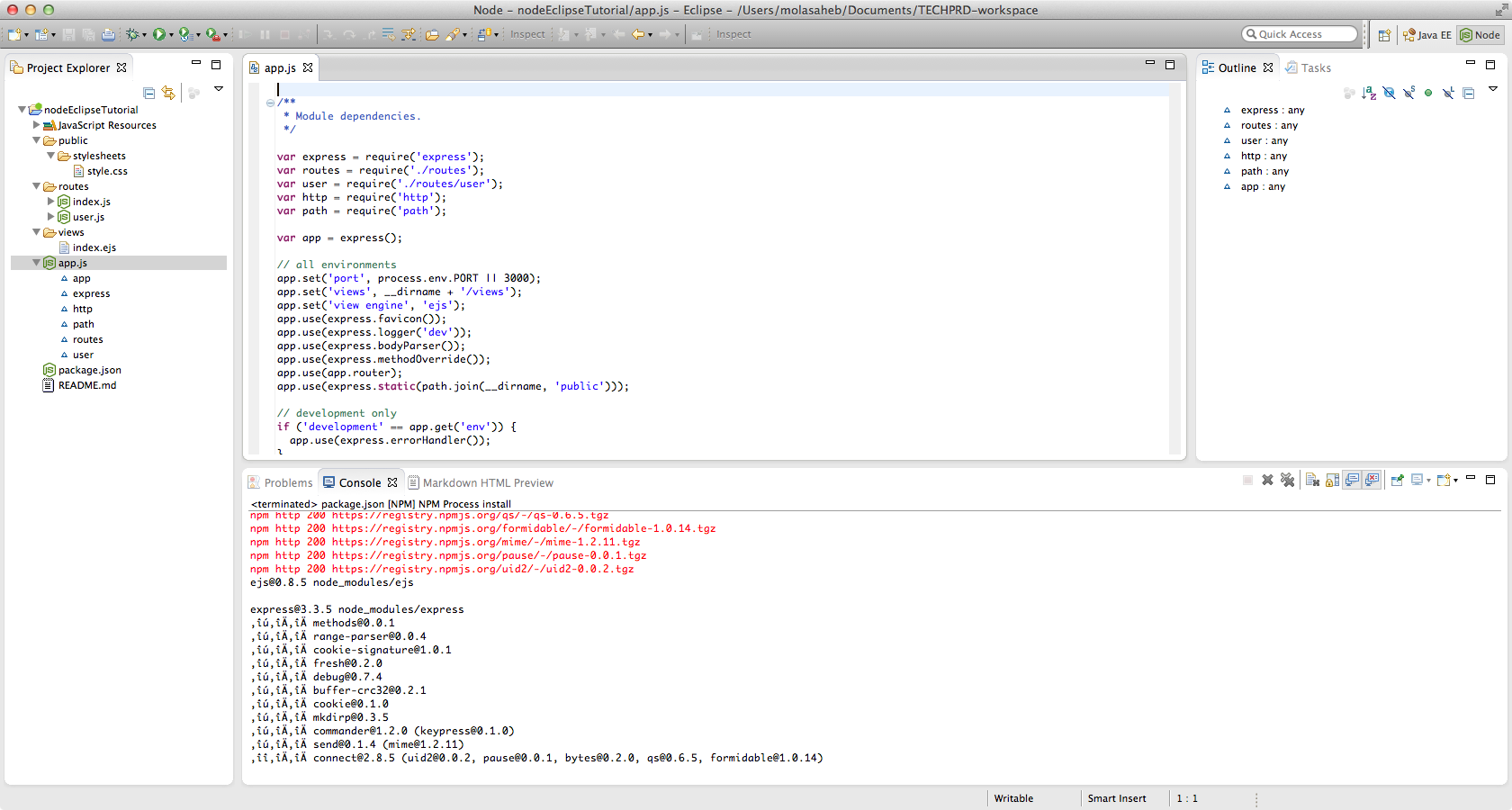Viewport: 1512px width, 810px height.
Task: Toggle Scroll Lock in Console
Action: [1332, 480]
